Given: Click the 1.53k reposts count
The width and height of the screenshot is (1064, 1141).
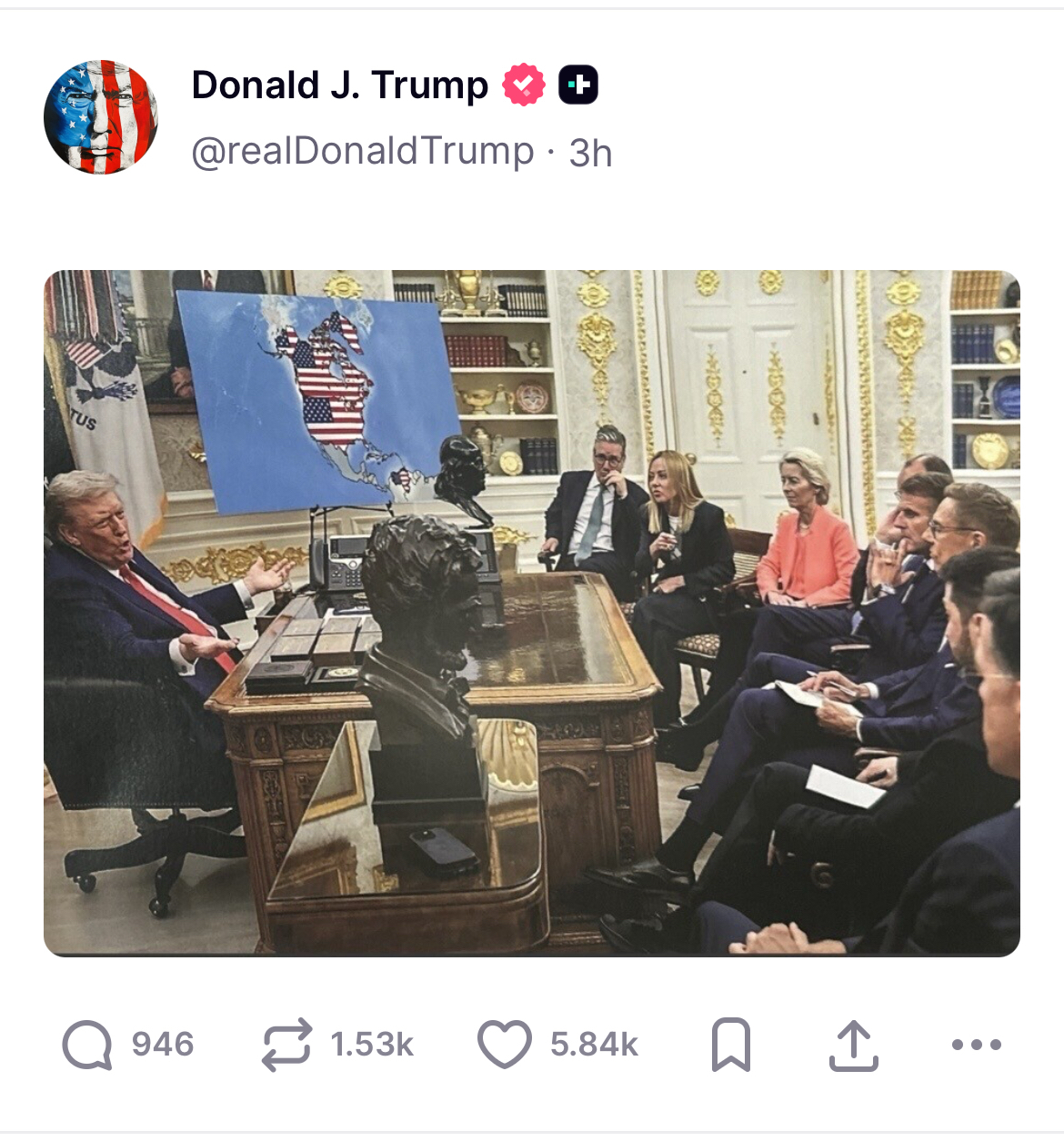Looking at the screenshot, I should pos(372,1045).
